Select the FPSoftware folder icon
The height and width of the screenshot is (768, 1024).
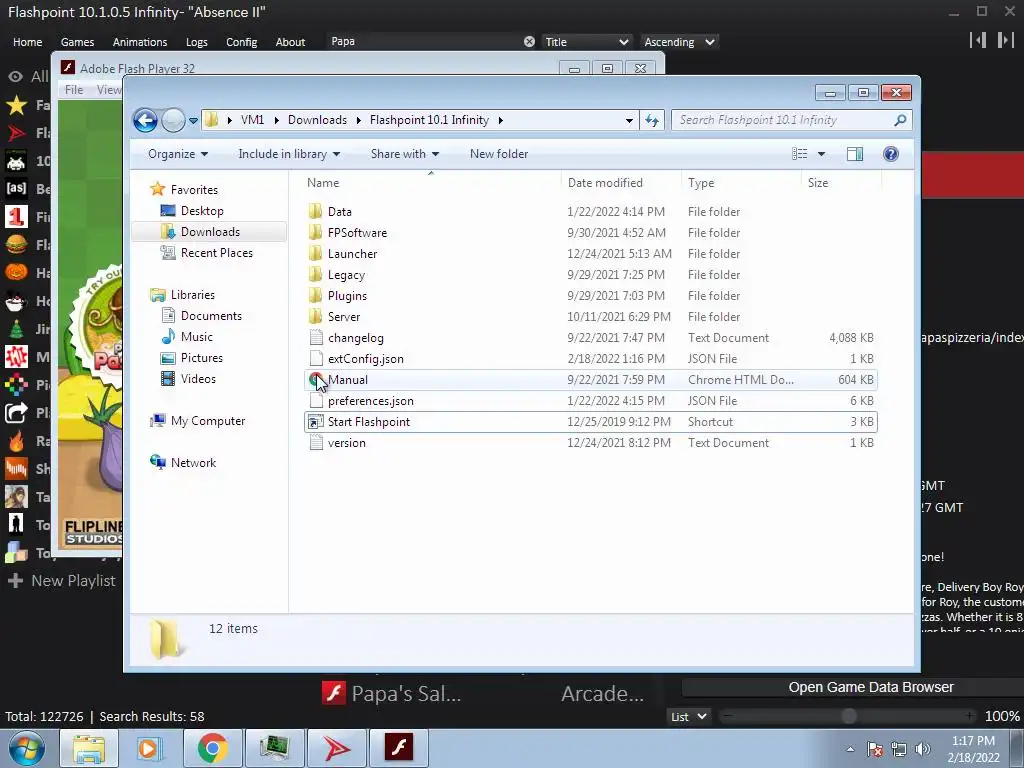pos(315,232)
